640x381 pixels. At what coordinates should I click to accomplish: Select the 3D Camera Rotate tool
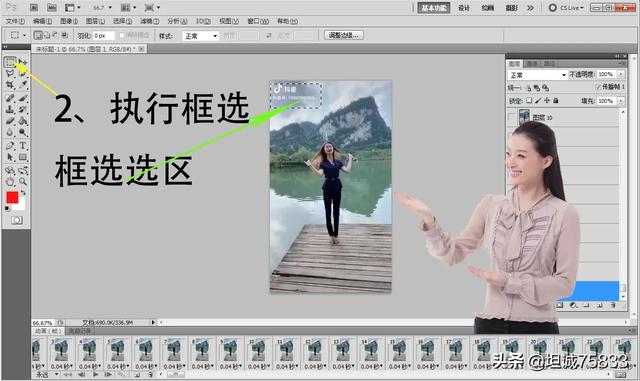pyautogui.click(x=23, y=170)
